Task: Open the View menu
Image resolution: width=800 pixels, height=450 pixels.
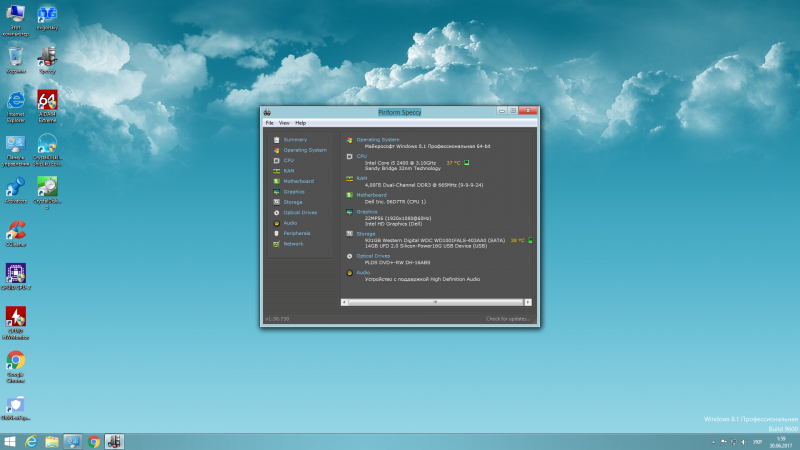Action: [284, 122]
